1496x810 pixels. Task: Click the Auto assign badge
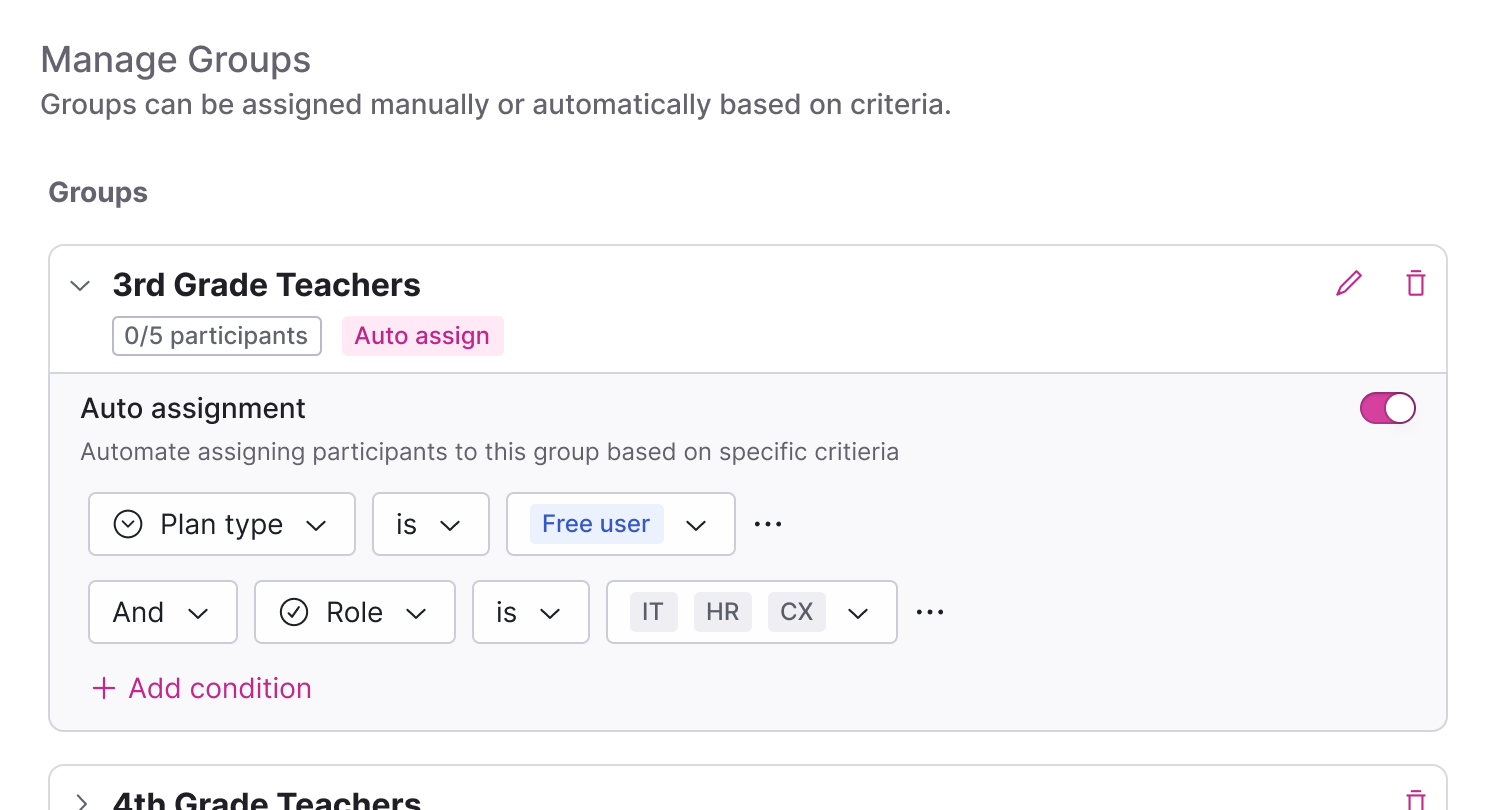click(x=422, y=336)
